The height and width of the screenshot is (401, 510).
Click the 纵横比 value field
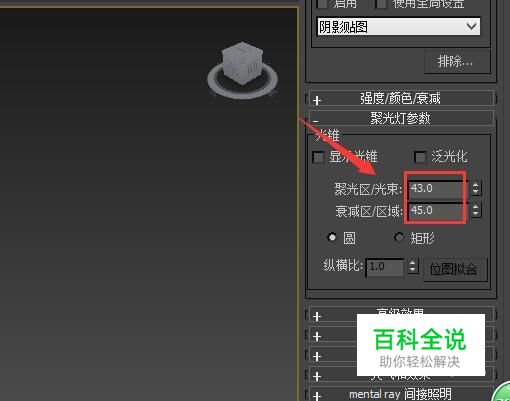(x=385, y=267)
